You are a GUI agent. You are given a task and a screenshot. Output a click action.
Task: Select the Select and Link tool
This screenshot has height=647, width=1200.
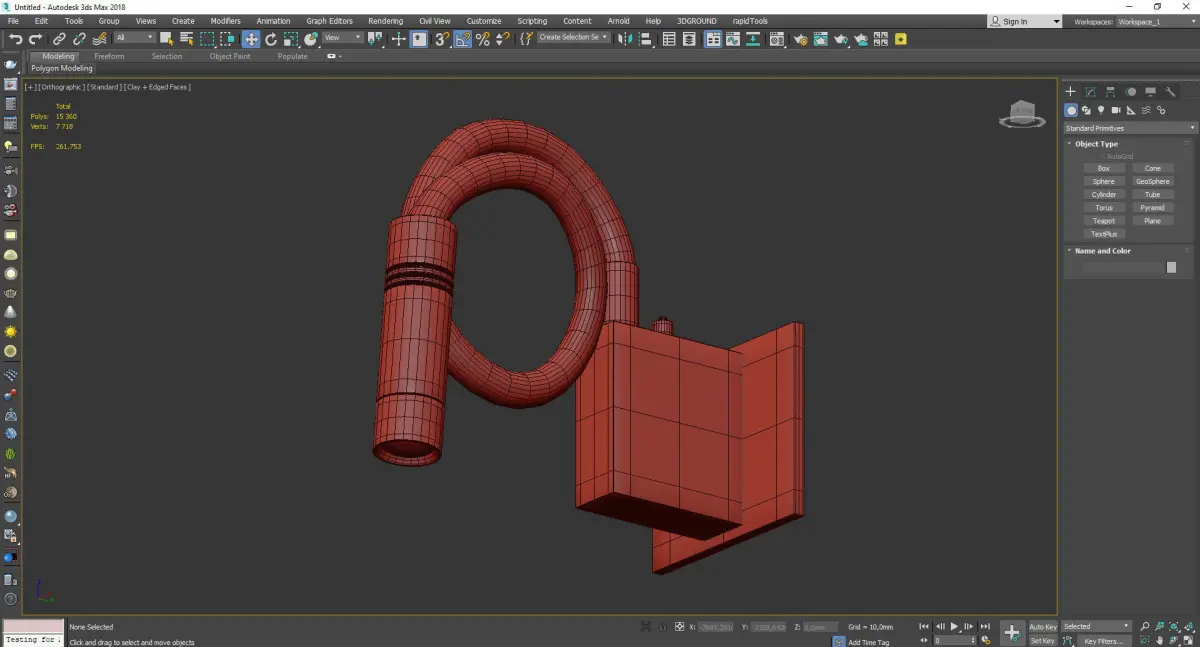point(59,39)
